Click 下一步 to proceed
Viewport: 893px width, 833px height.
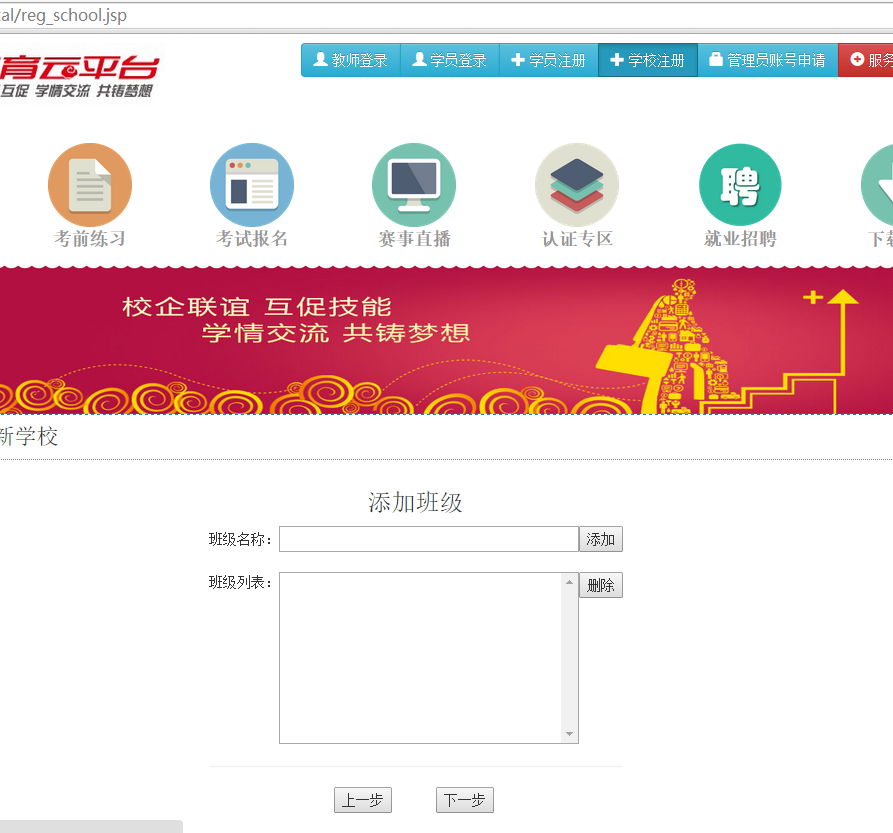(x=464, y=800)
